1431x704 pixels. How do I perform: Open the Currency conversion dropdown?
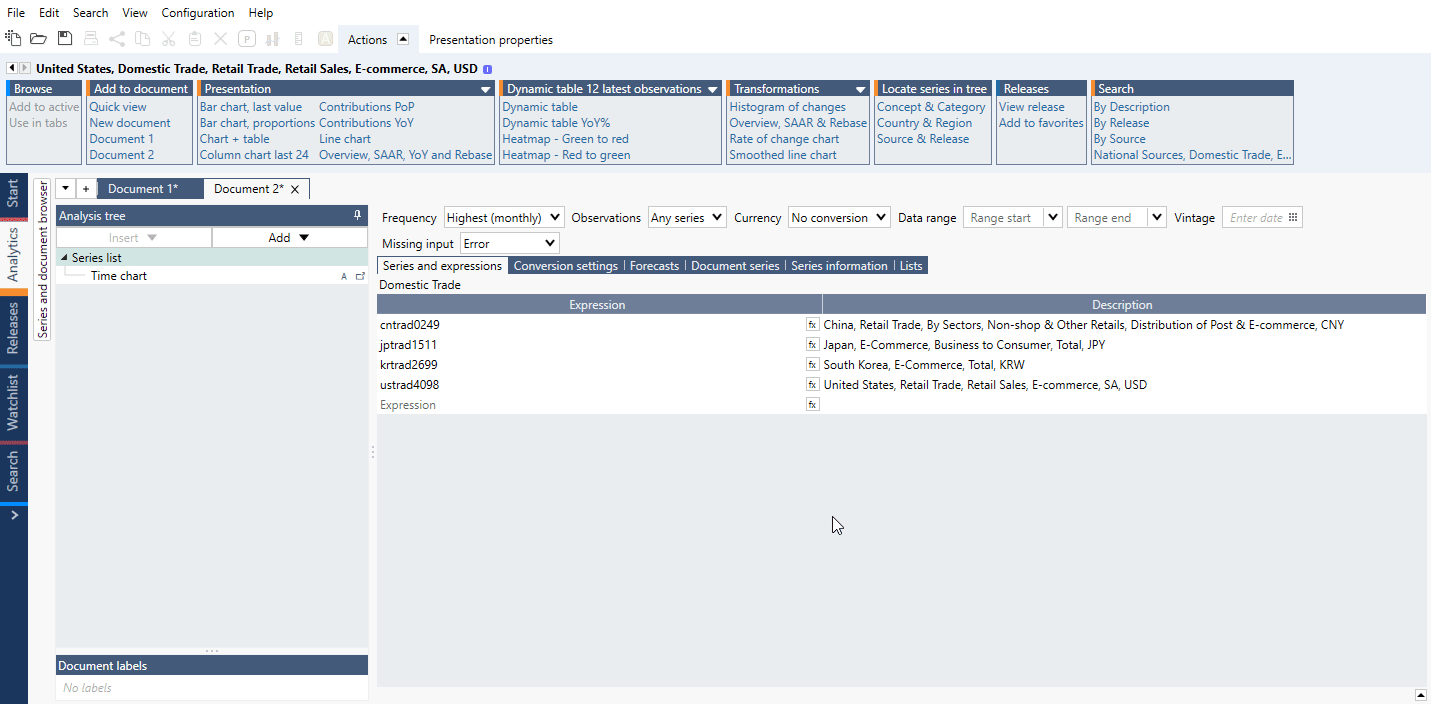(x=838, y=217)
